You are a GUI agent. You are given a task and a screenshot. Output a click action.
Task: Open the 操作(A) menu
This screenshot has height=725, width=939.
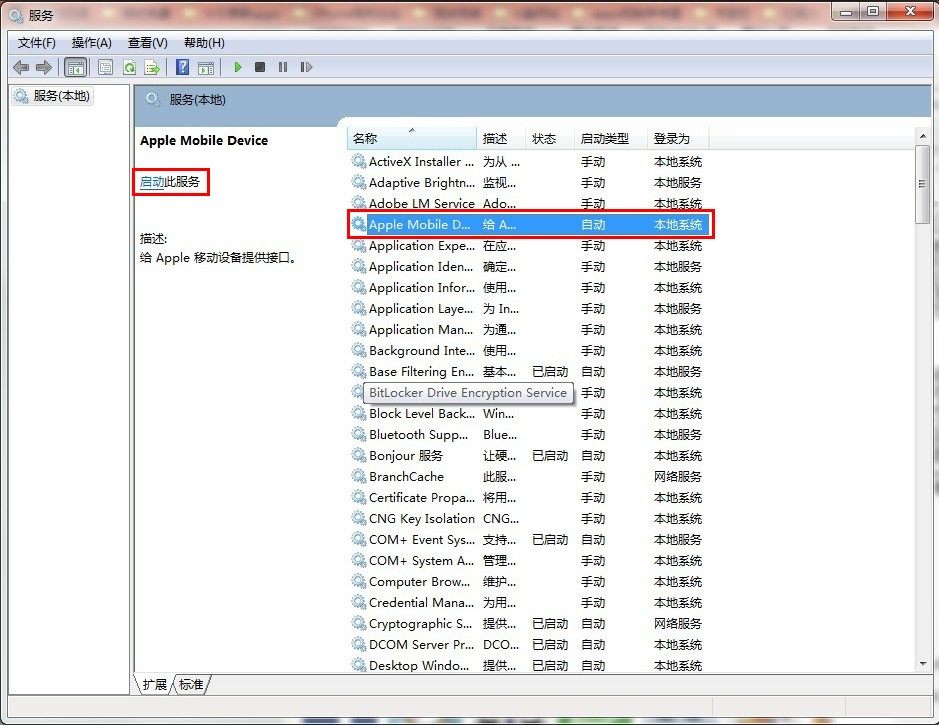tap(91, 42)
